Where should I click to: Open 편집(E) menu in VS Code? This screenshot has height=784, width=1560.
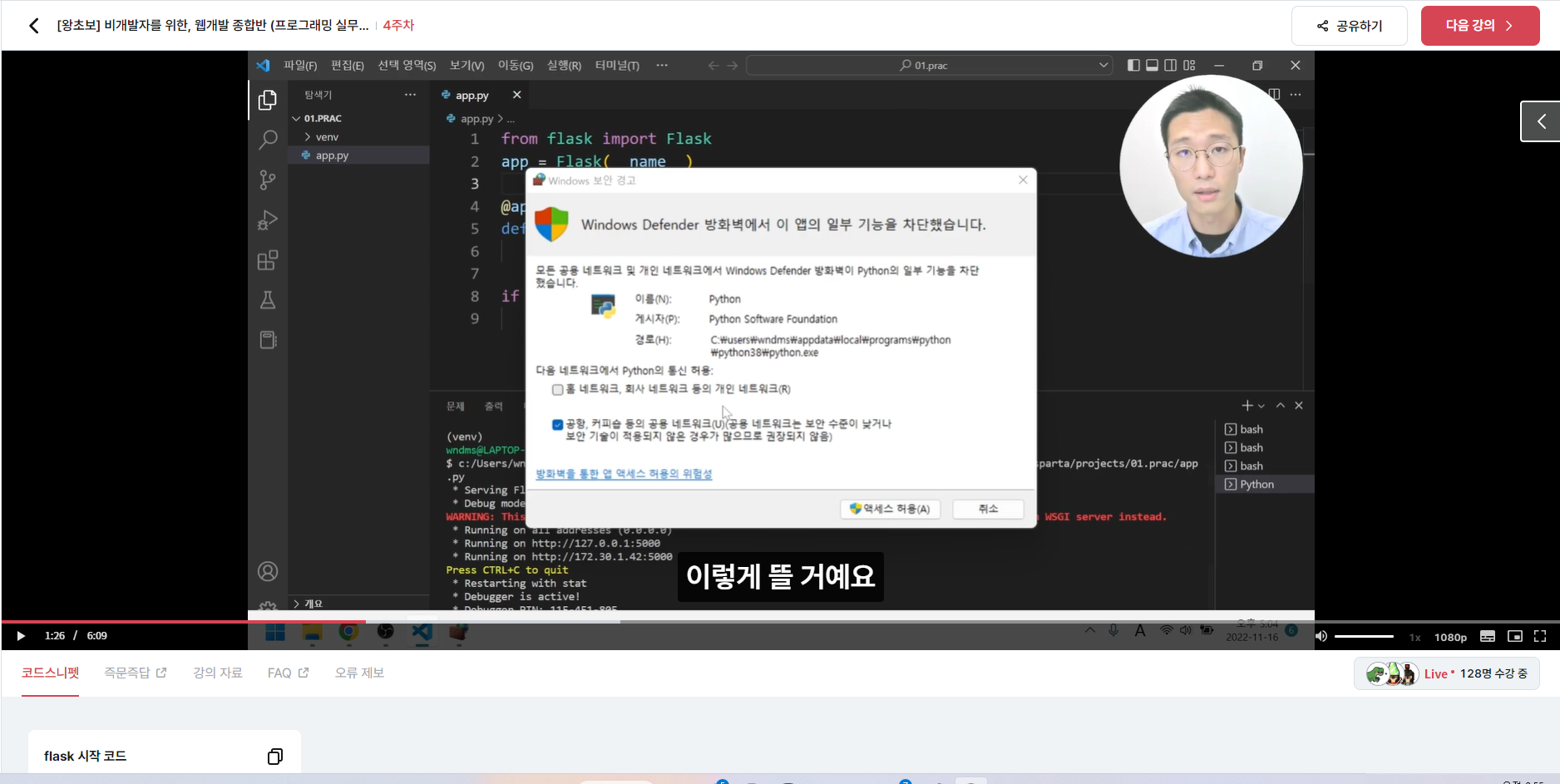click(x=348, y=66)
